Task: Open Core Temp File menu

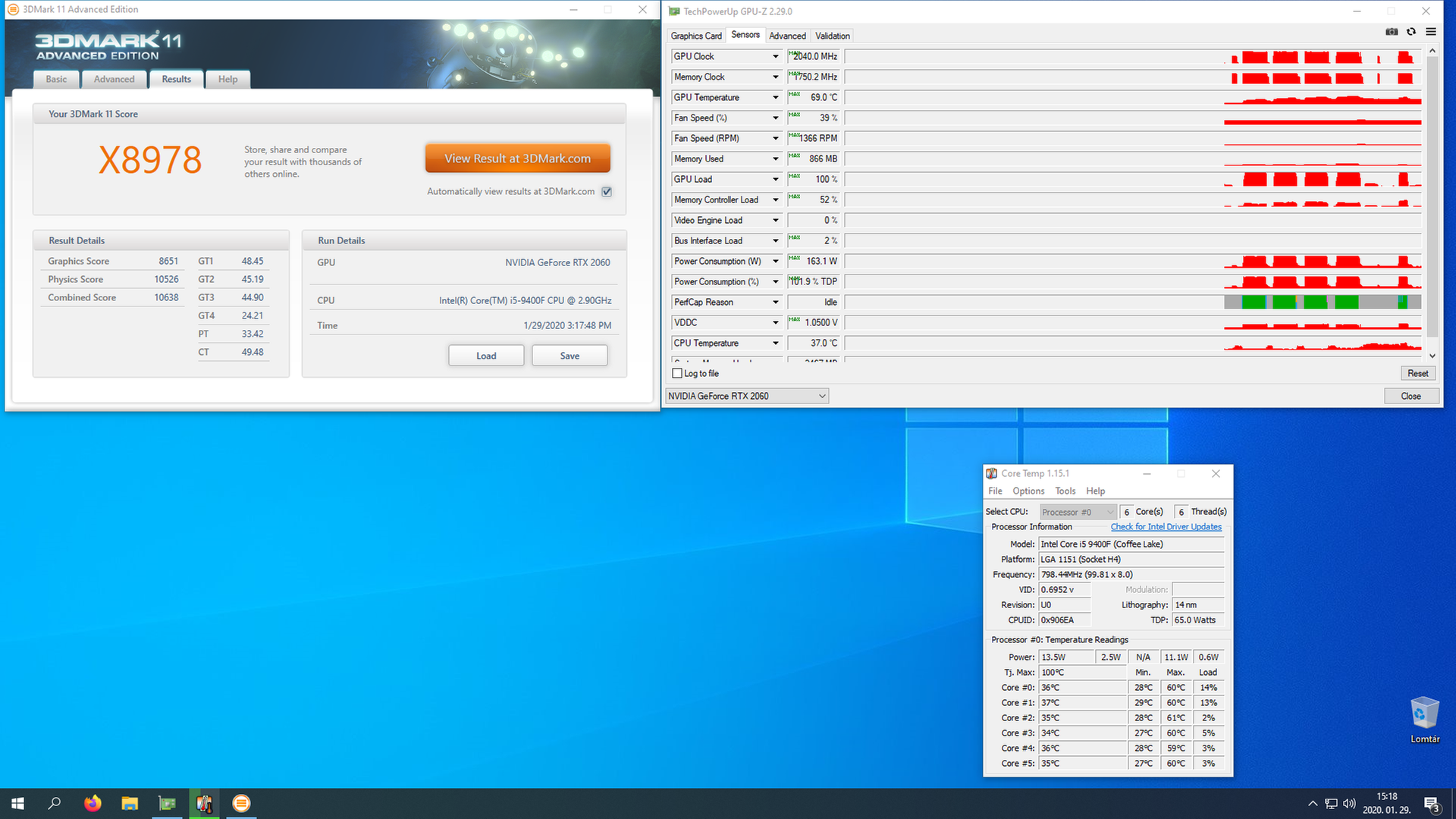Action: click(995, 491)
